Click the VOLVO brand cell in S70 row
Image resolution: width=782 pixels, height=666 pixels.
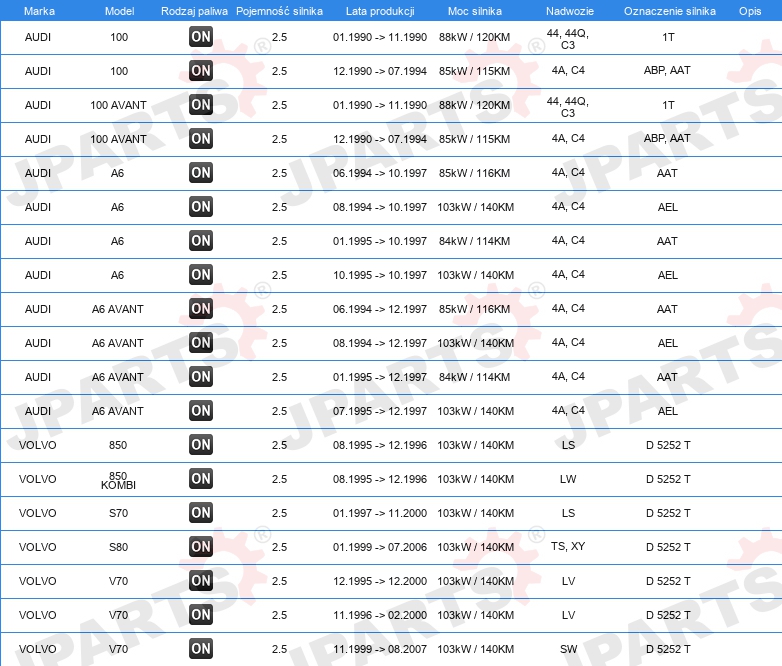[37, 513]
